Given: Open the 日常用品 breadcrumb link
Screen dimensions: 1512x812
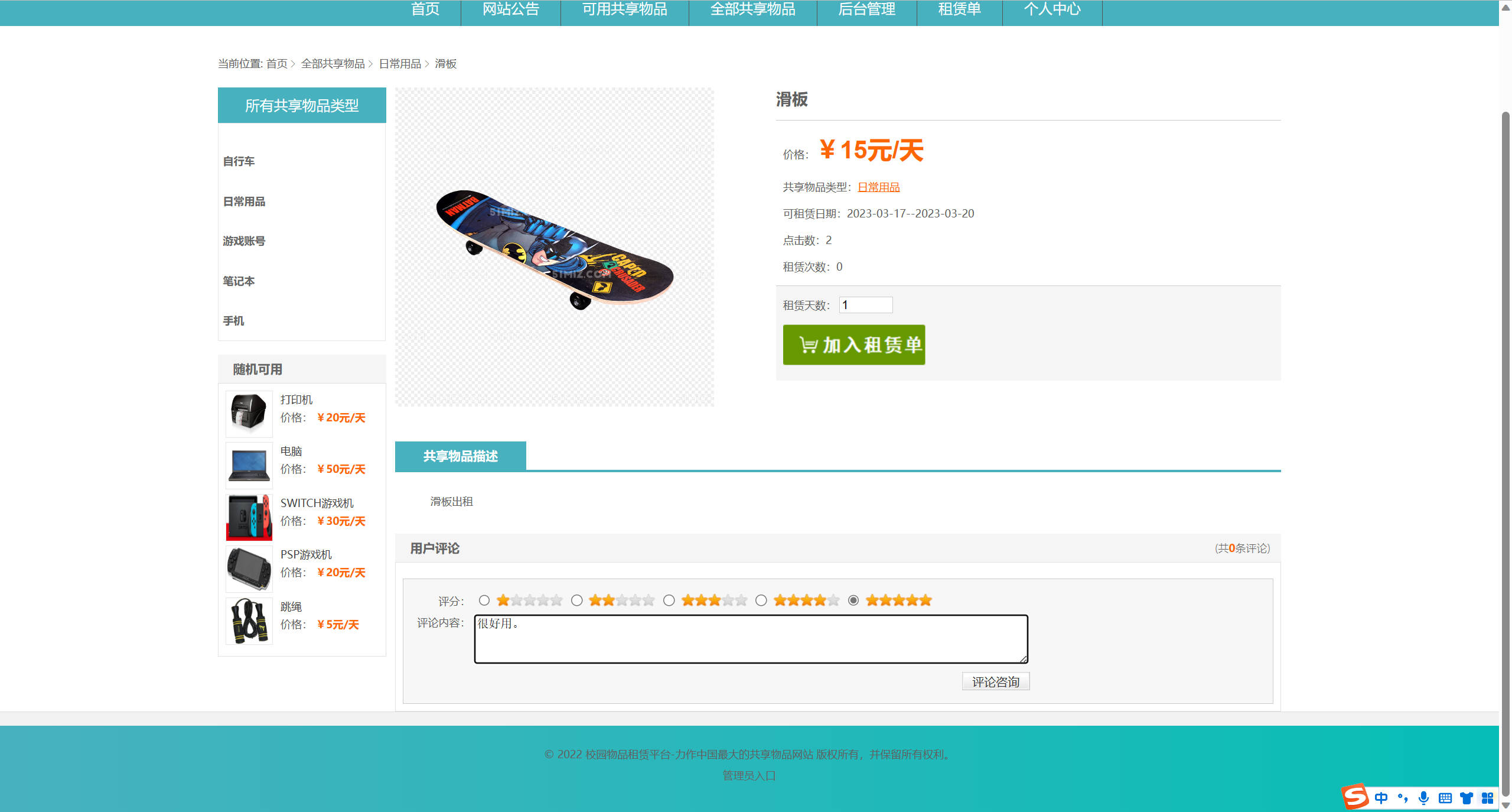Looking at the screenshot, I should [x=400, y=64].
